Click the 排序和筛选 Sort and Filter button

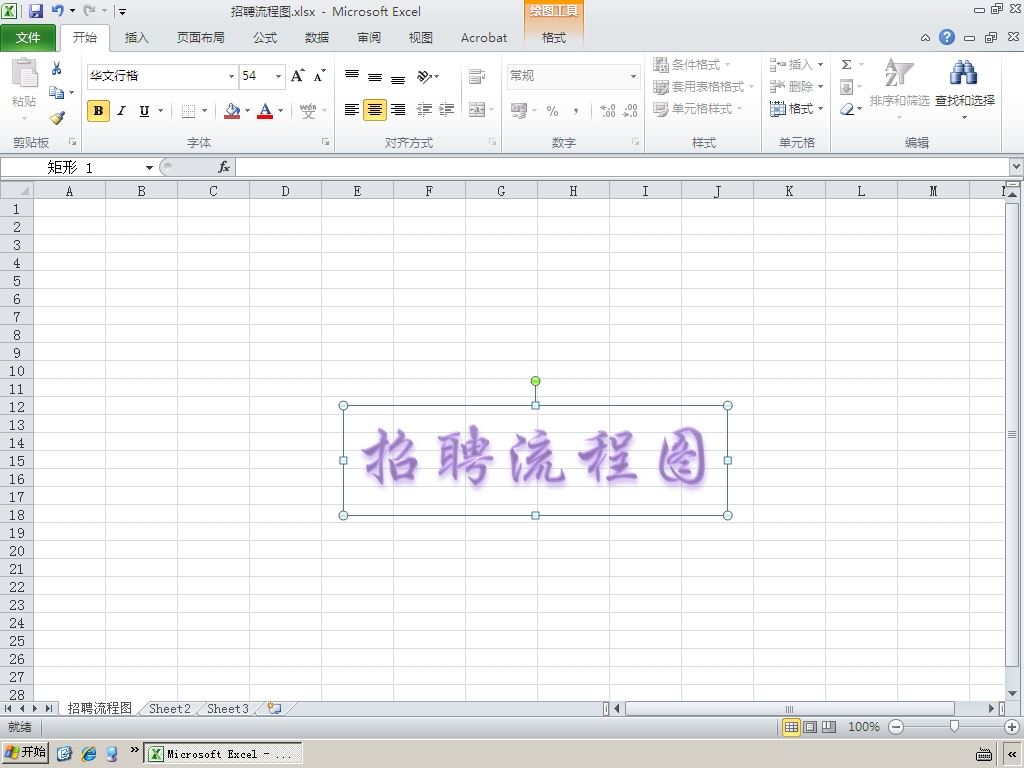pyautogui.click(x=899, y=89)
